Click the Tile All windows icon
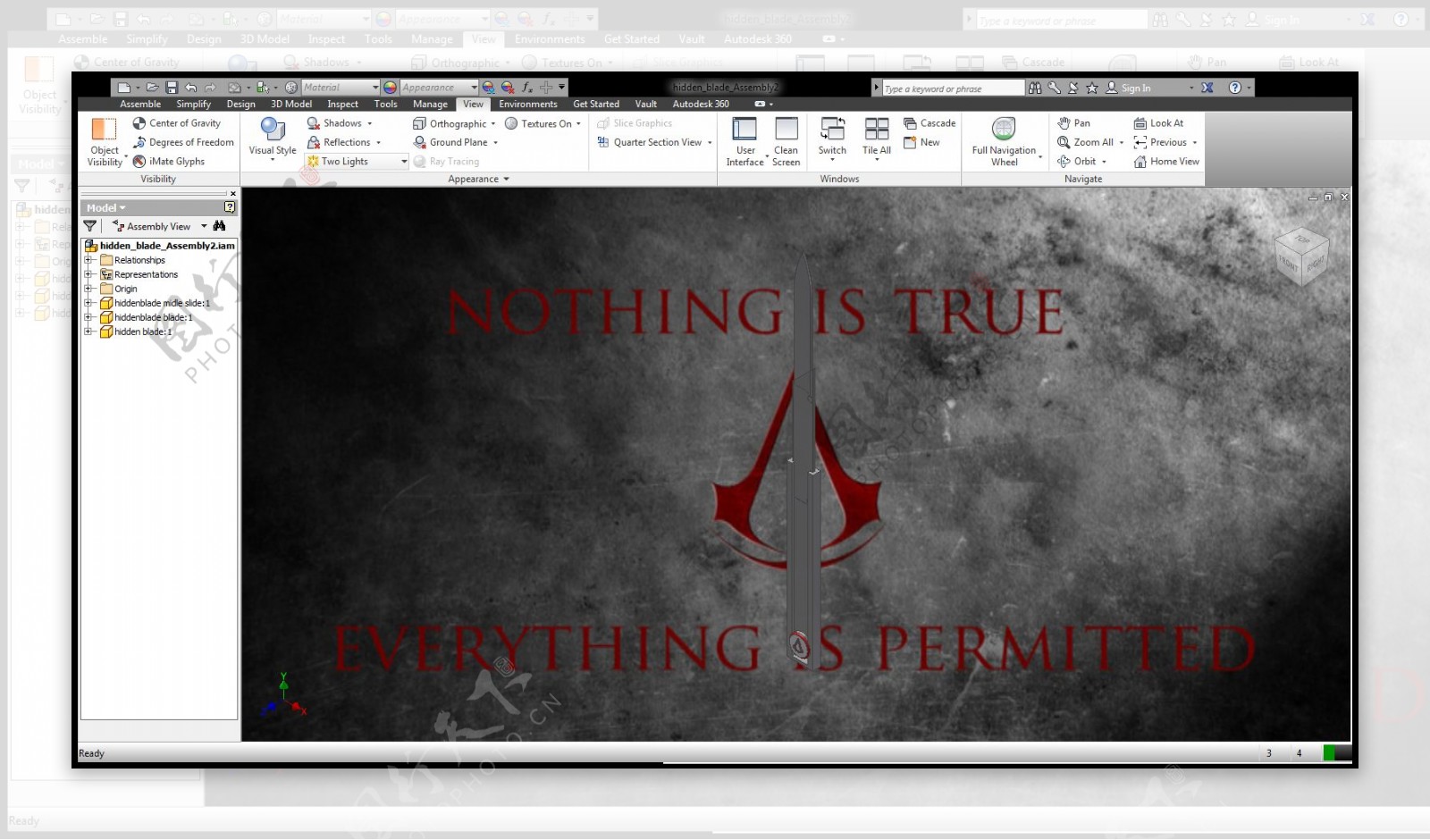Image resolution: width=1430 pixels, height=840 pixels. (x=877, y=139)
